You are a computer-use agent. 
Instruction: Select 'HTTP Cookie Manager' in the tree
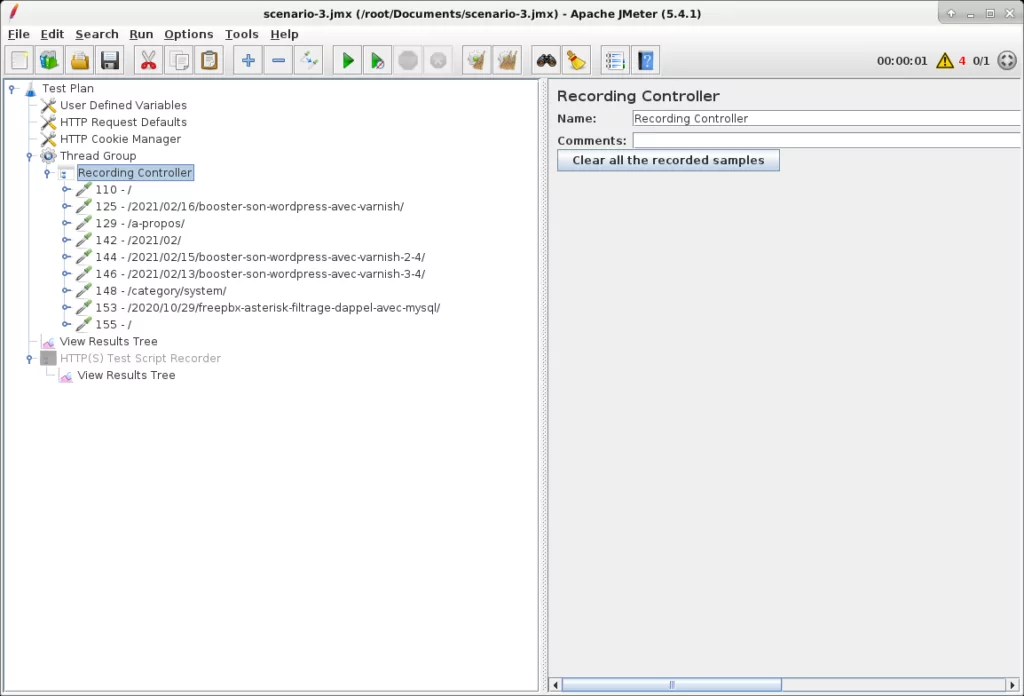pos(120,139)
